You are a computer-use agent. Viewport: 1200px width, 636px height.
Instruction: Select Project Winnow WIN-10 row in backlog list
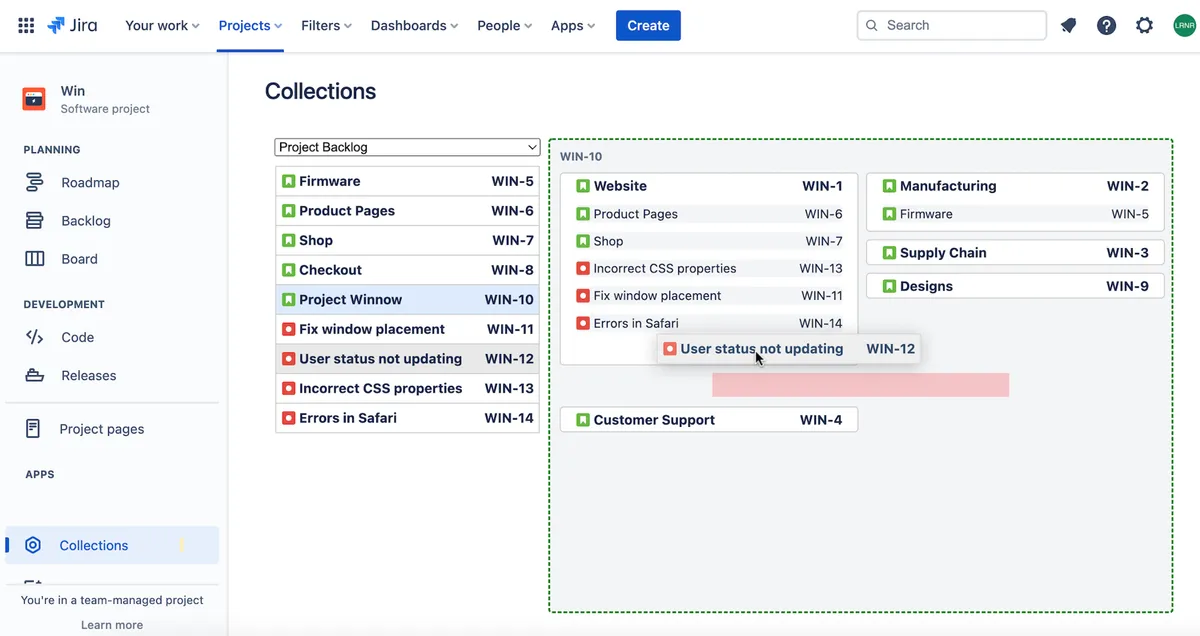[x=407, y=299]
